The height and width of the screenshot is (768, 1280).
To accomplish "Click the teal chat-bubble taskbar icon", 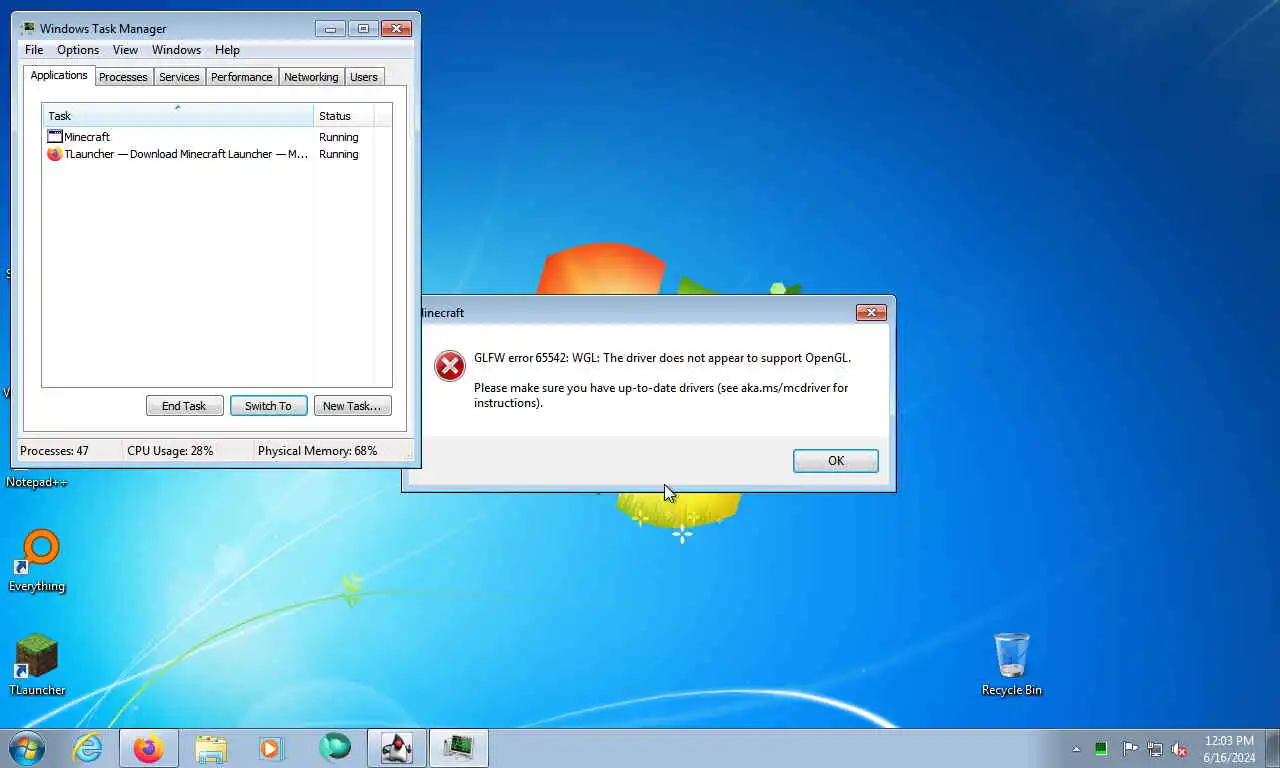I will (x=335, y=747).
